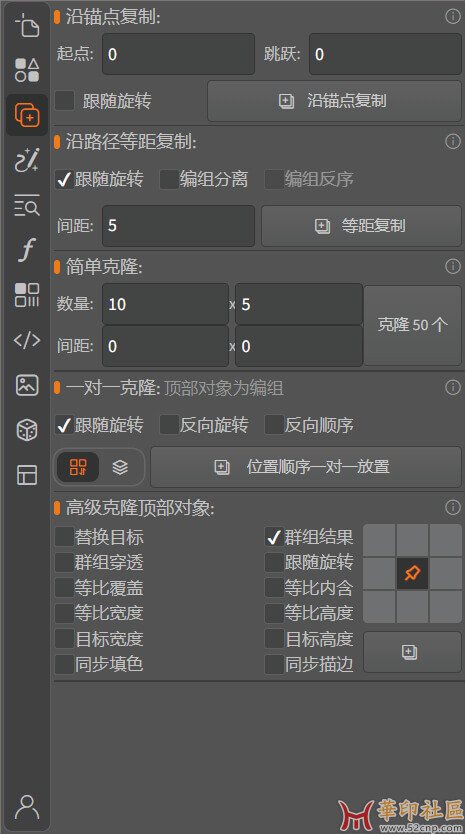
Task: Enable 反向旋转 checkbox
Action: [x=169, y=425]
